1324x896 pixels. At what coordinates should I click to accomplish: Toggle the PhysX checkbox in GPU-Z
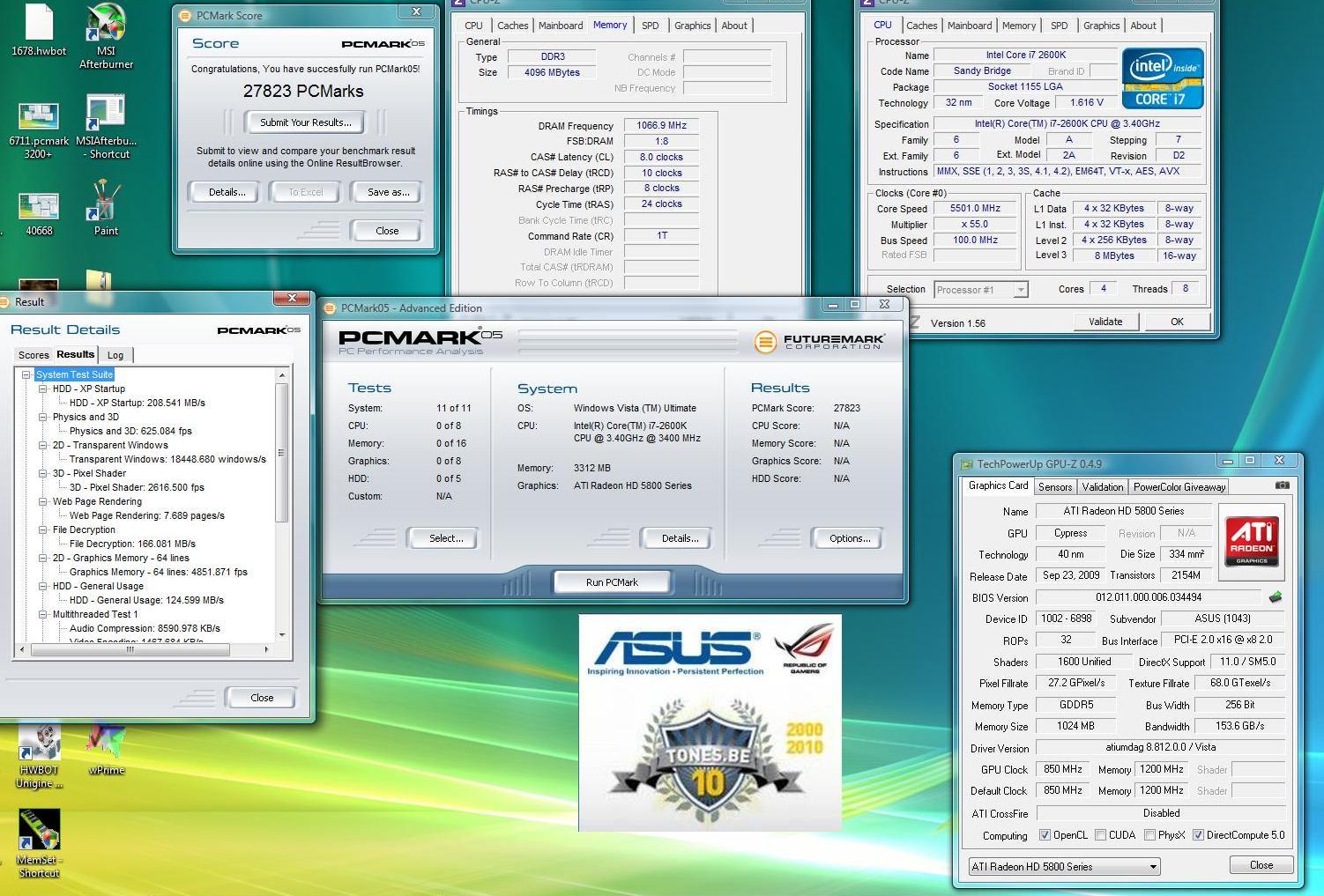(1149, 834)
